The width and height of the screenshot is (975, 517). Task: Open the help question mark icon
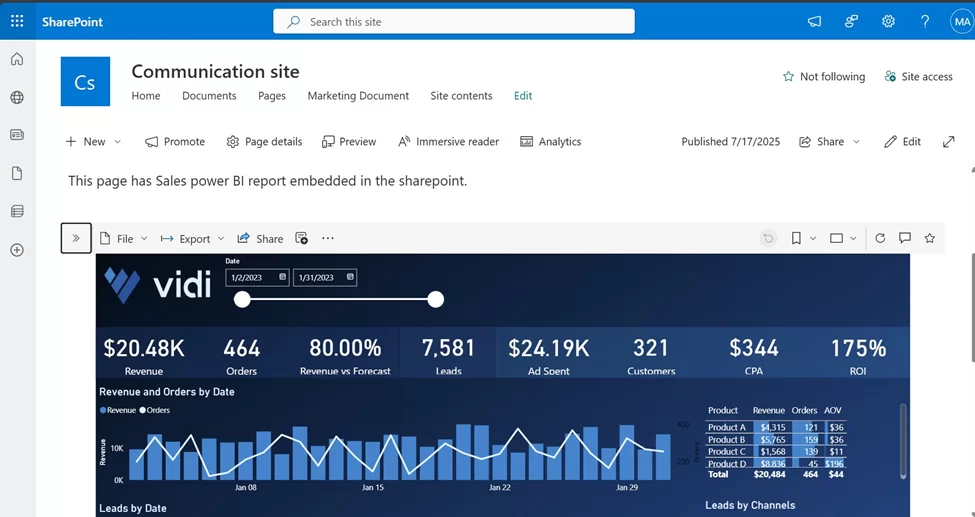click(925, 21)
